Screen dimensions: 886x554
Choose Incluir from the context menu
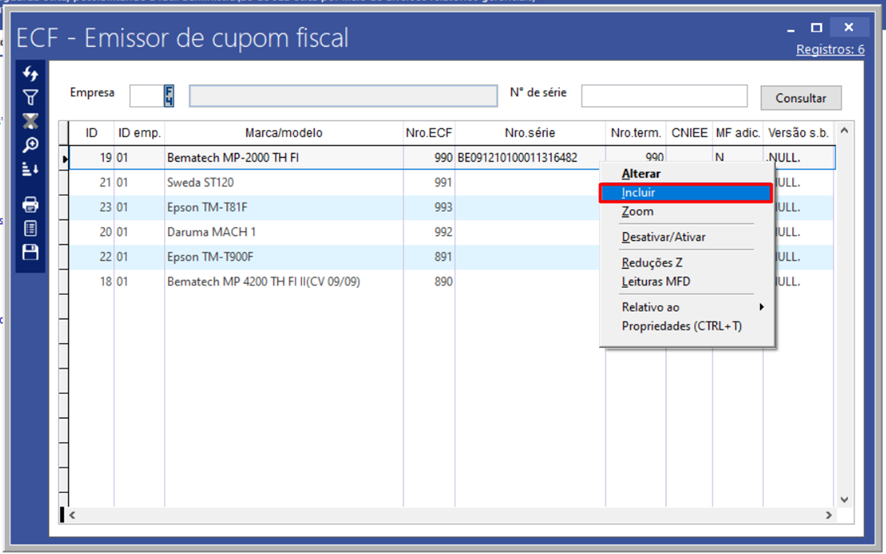click(x=685, y=193)
